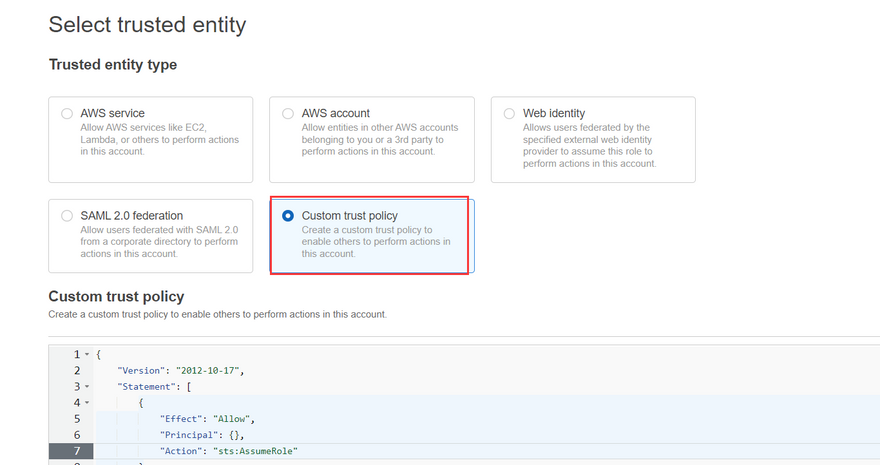Select the AWS service radio button
Screen dimensions: 880x465
pyautogui.click(x=67, y=113)
